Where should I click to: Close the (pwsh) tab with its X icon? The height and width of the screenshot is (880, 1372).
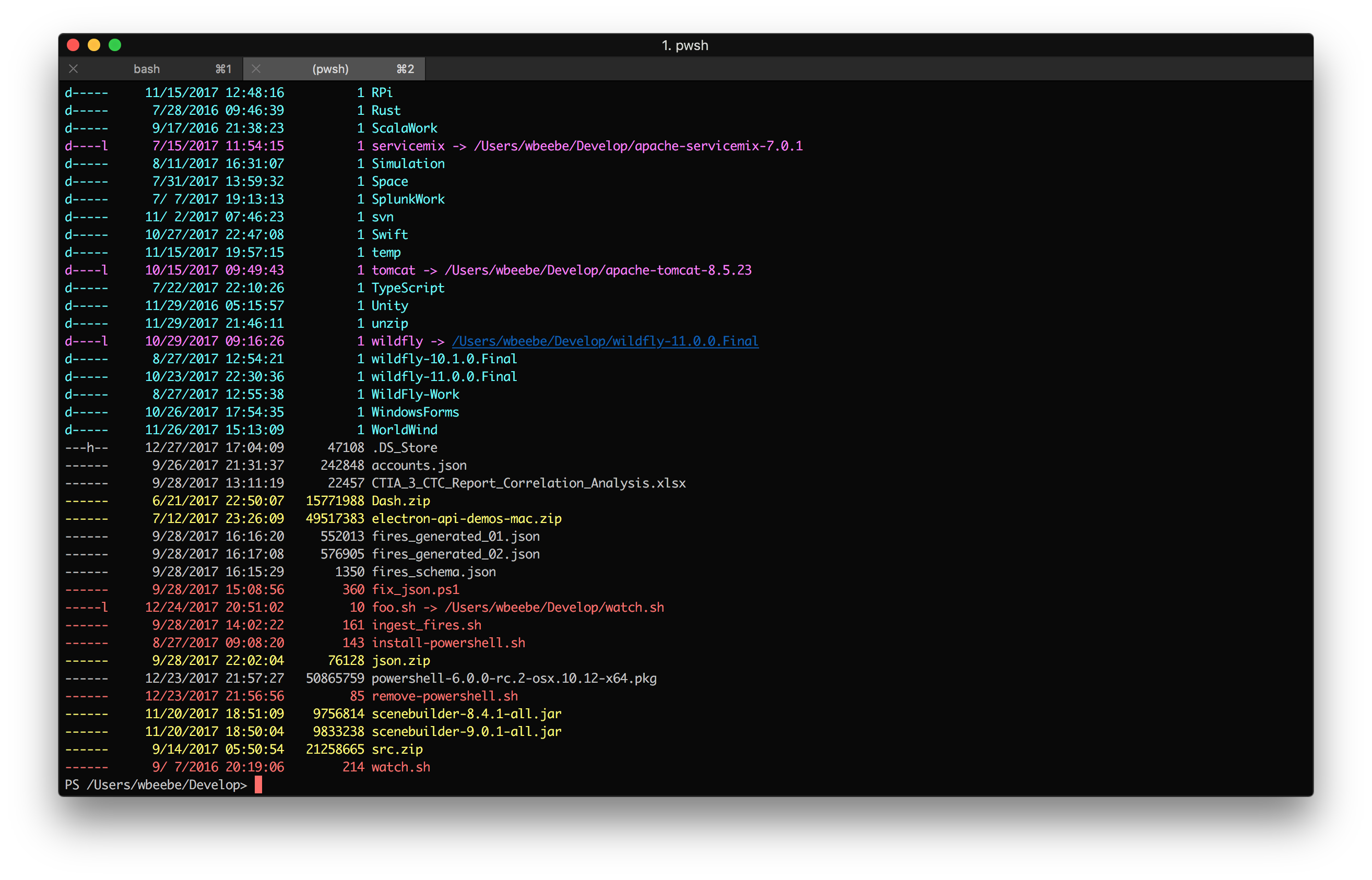[x=256, y=68]
